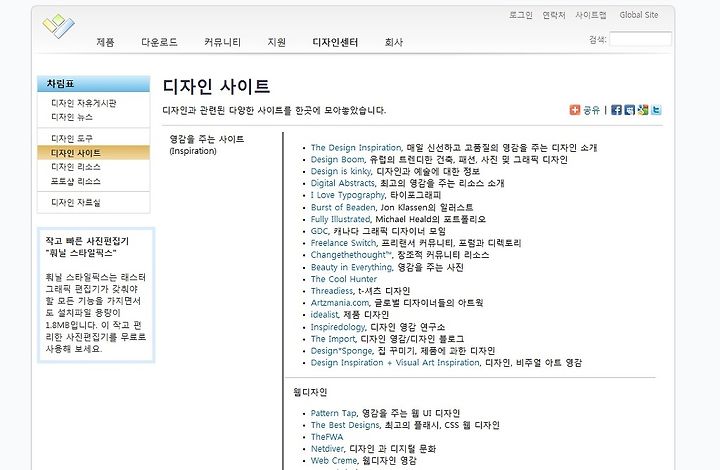Open the 다운로드 menu
The image size is (720, 470).
[159, 42]
